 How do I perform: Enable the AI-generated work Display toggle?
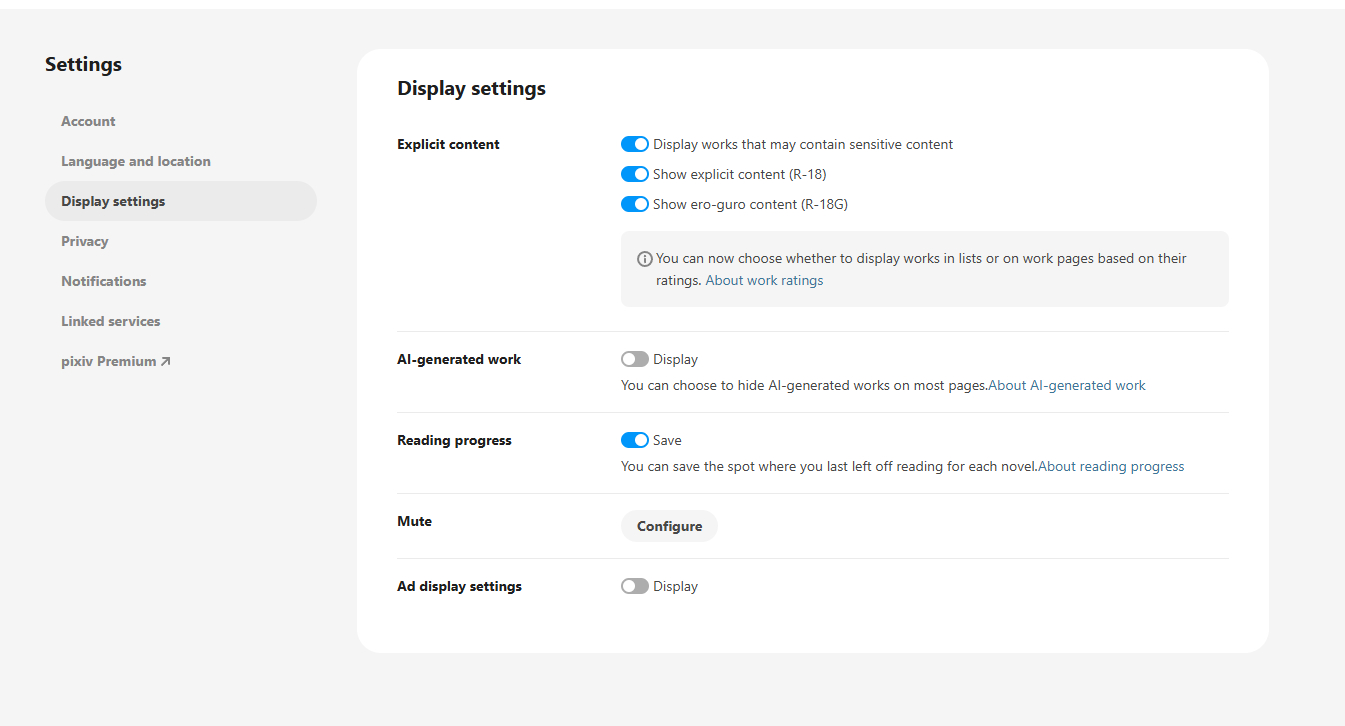click(x=635, y=360)
